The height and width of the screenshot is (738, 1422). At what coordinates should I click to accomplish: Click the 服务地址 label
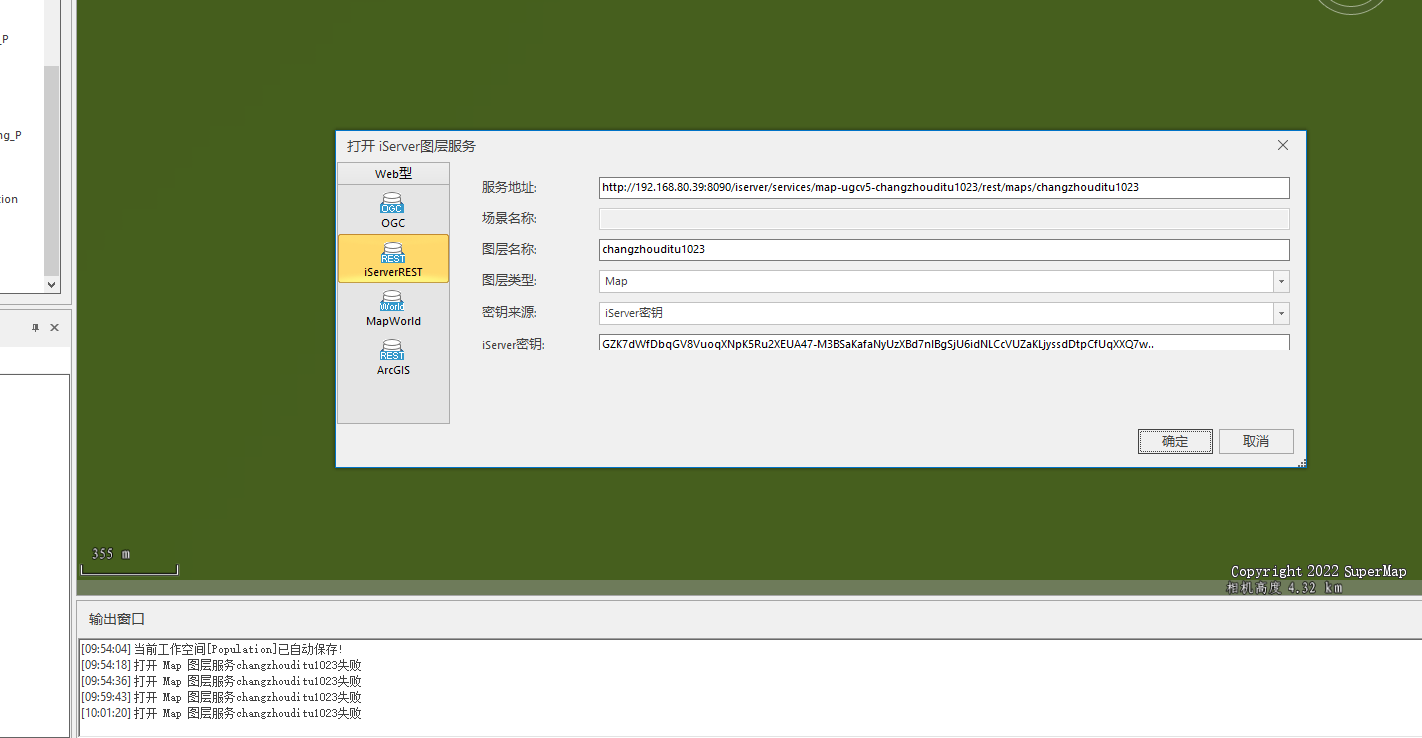point(509,188)
